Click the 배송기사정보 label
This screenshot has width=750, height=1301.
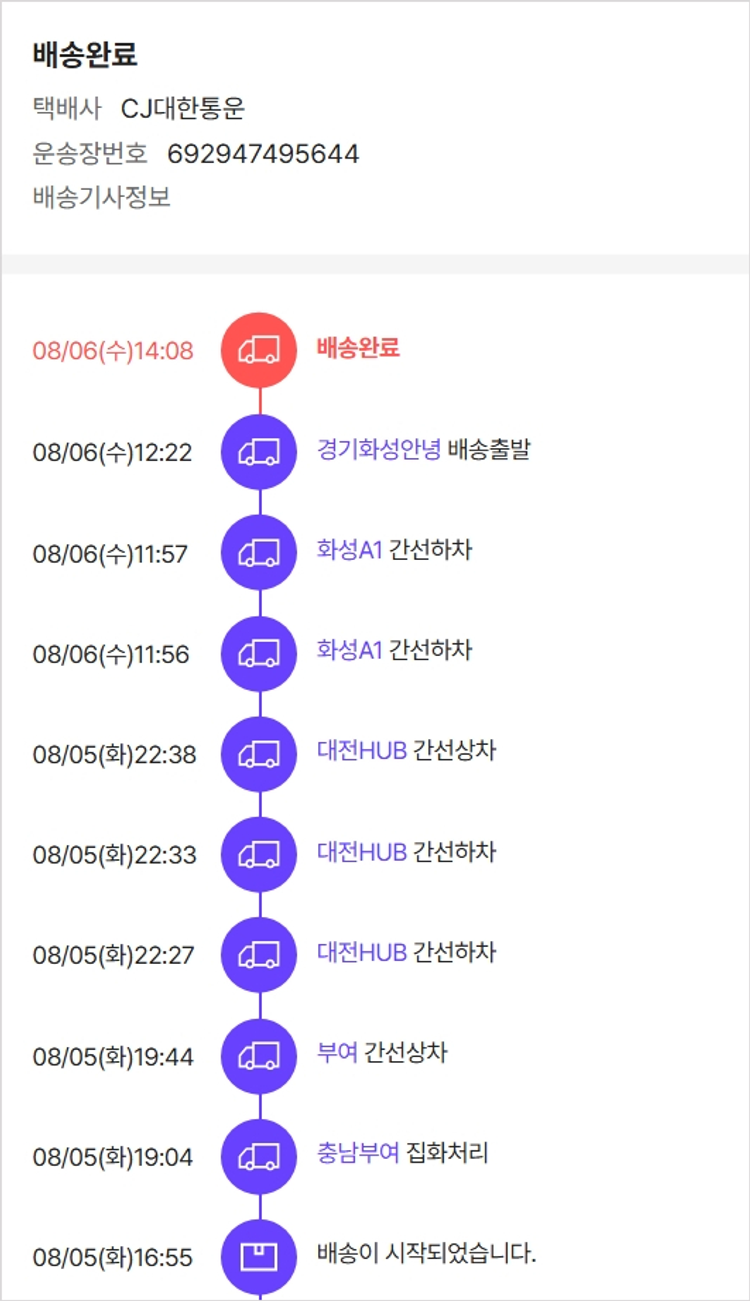(x=102, y=198)
